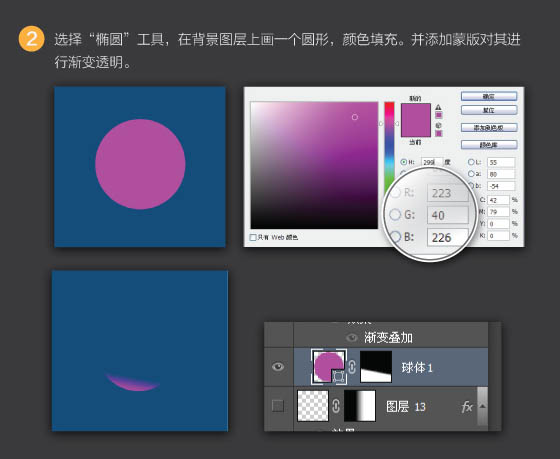Click the link icon on 球体 1 layer
560x459 pixels.
click(352, 367)
